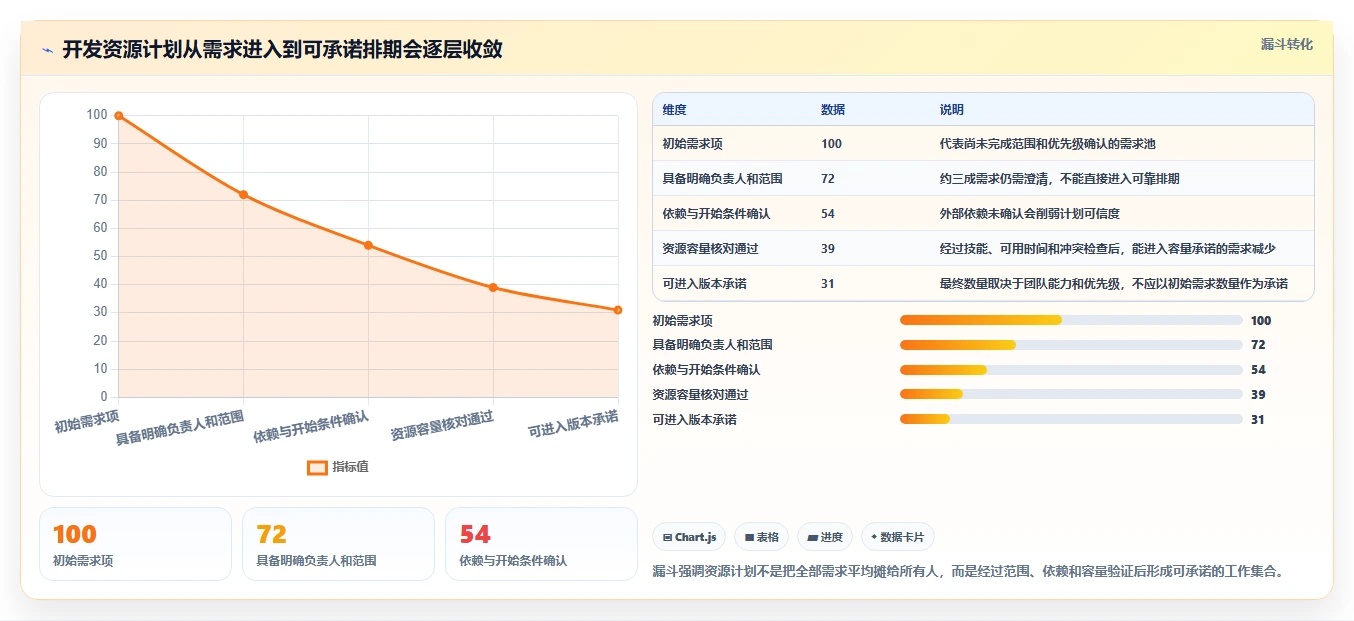Click table value 100 in the 数据 column
Image resolution: width=1354 pixels, height=621 pixels.
point(831,144)
